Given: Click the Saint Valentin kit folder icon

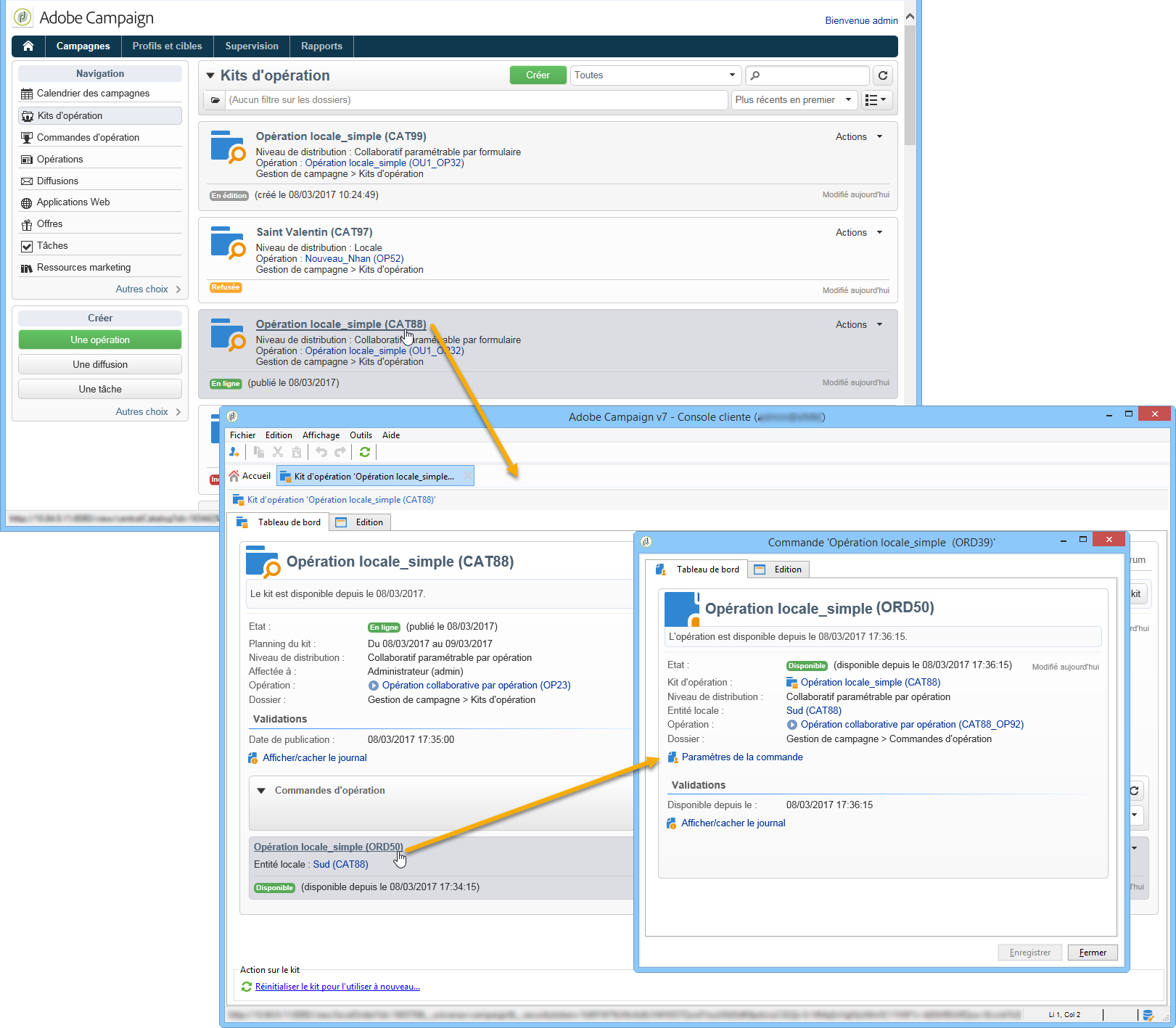Looking at the screenshot, I should [x=228, y=242].
